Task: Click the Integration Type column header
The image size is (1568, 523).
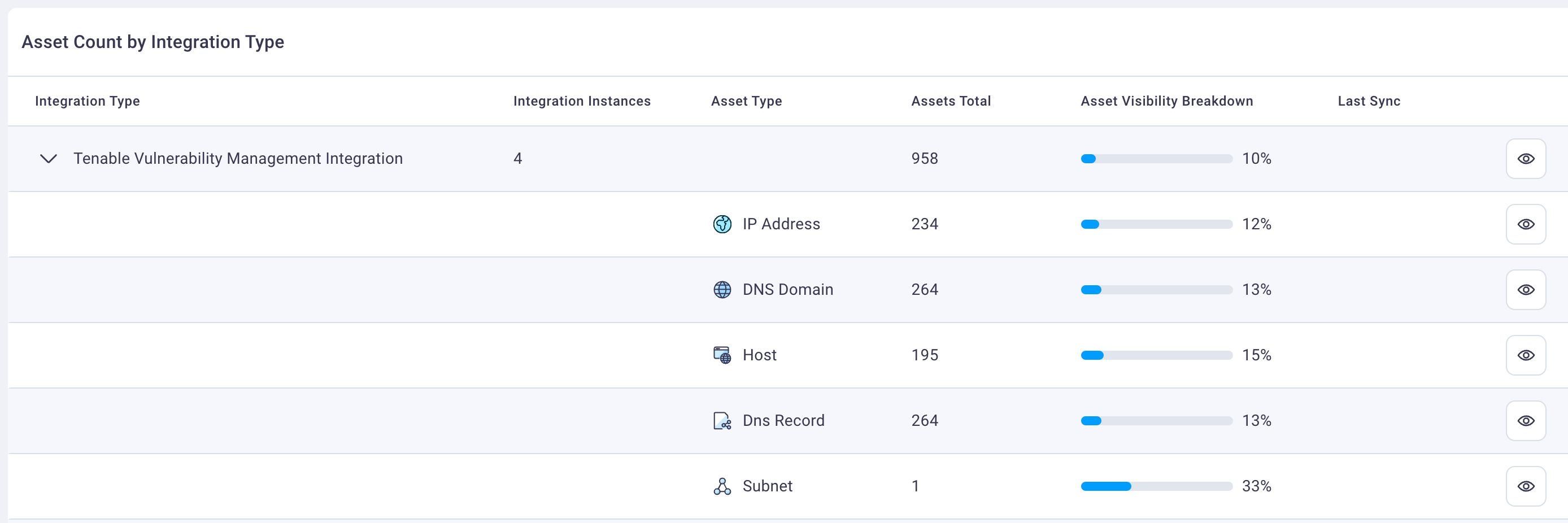Action: [x=87, y=101]
